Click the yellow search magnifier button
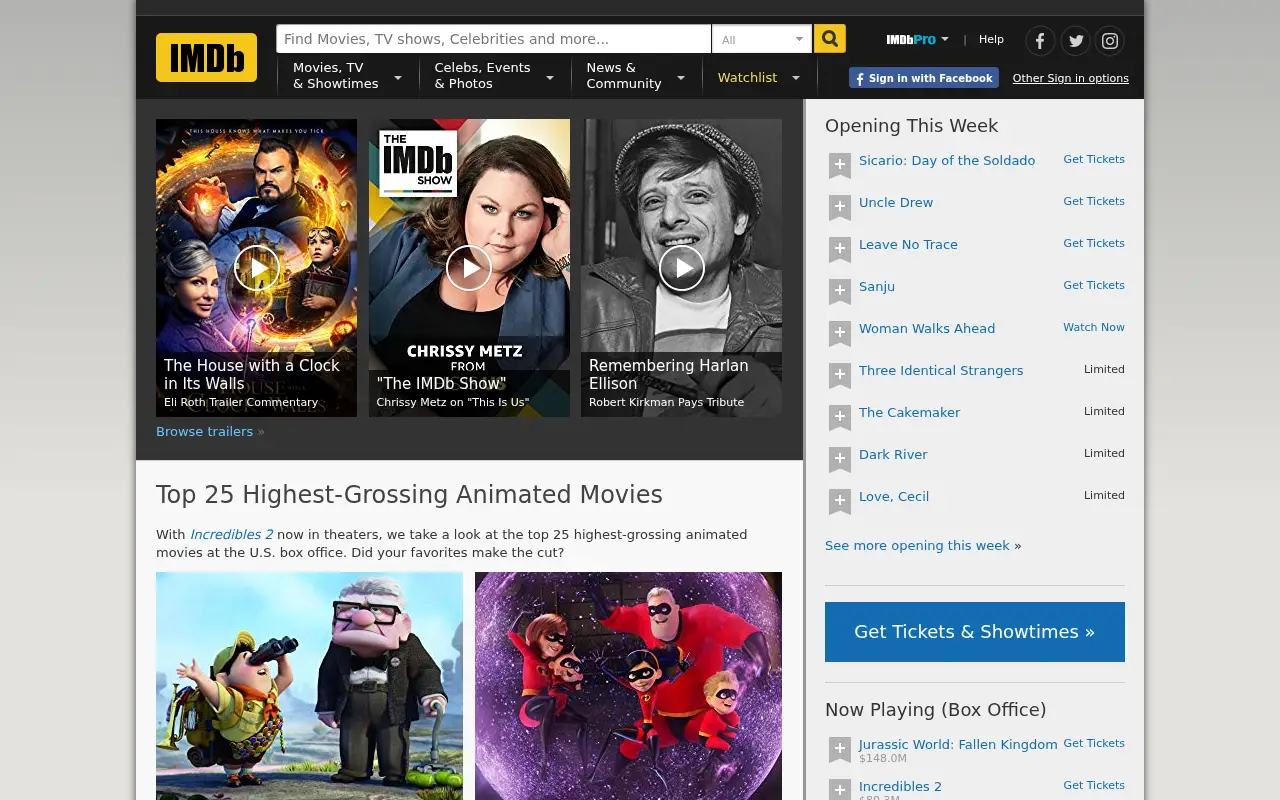Image resolution: width=1280 pixels, height=800 pixels. coord(829,39)
